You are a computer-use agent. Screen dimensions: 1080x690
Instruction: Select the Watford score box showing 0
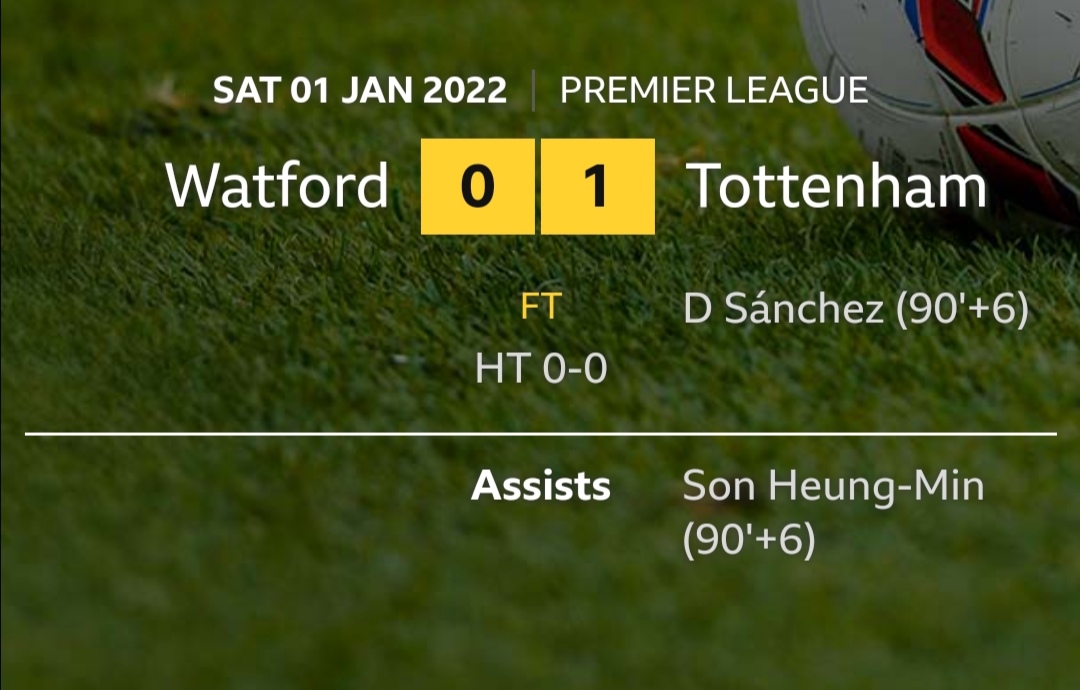477,187
